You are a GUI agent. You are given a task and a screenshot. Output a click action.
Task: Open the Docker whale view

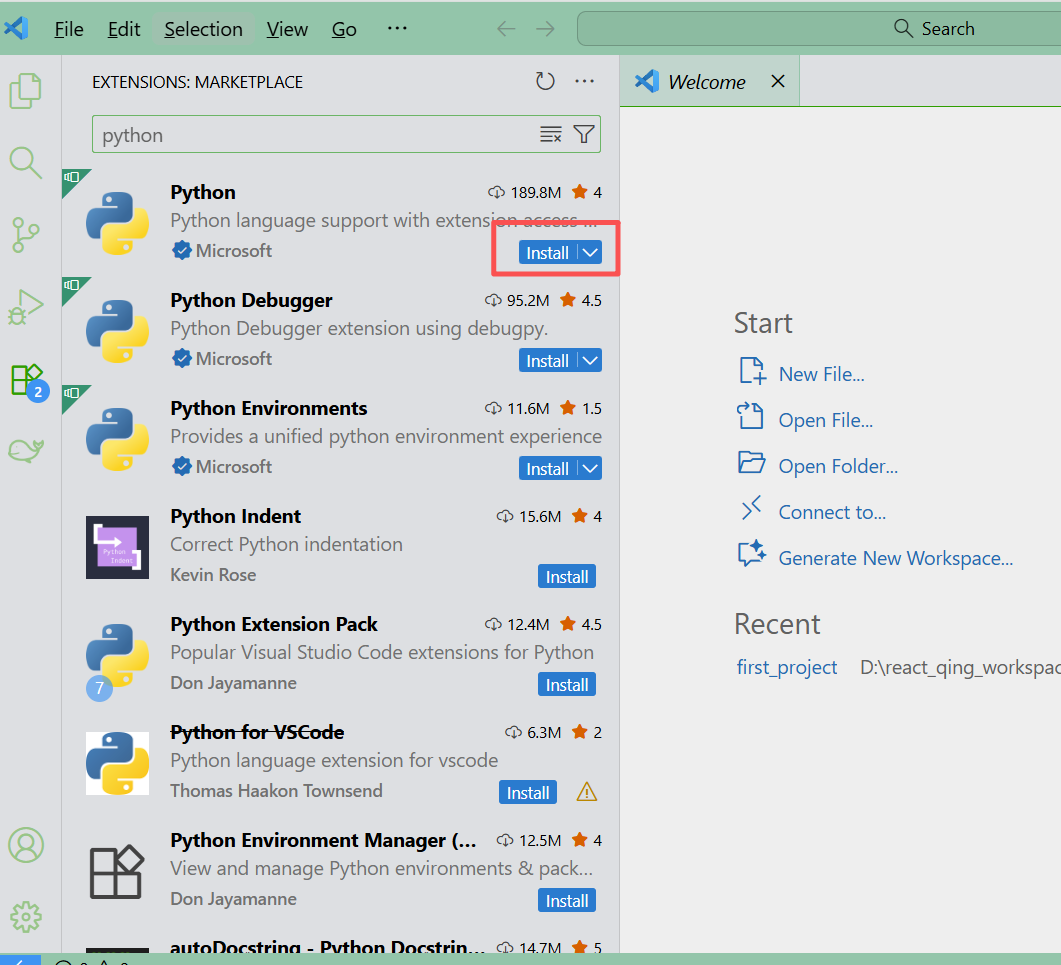pos(26,450)
